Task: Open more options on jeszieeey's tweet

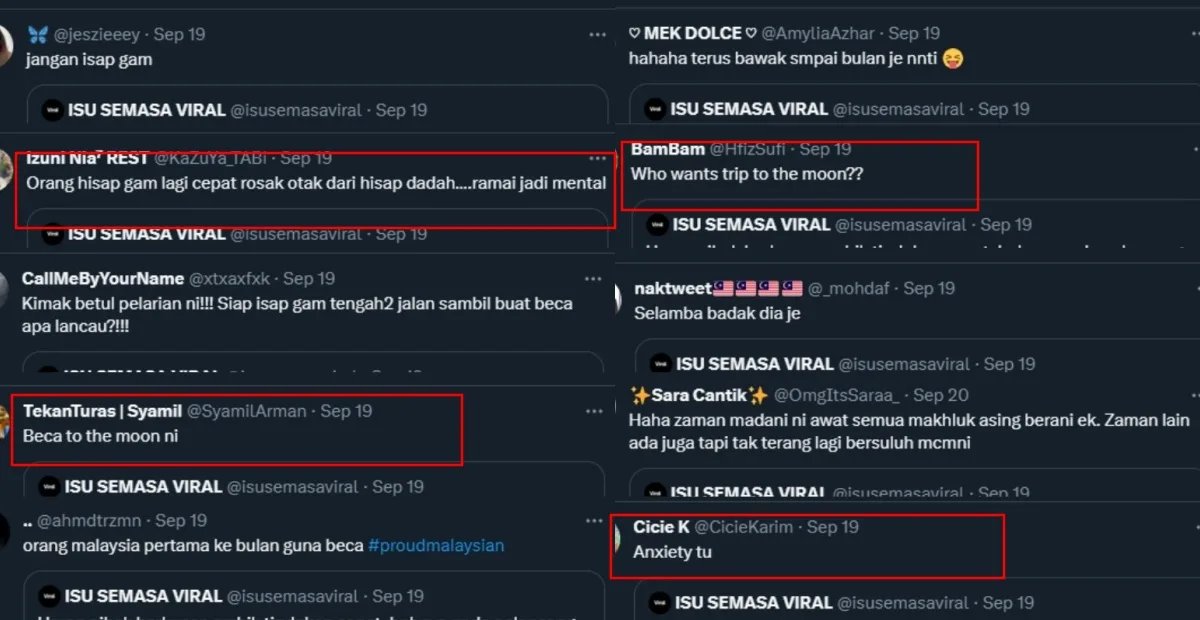Action: click(597, 34)
